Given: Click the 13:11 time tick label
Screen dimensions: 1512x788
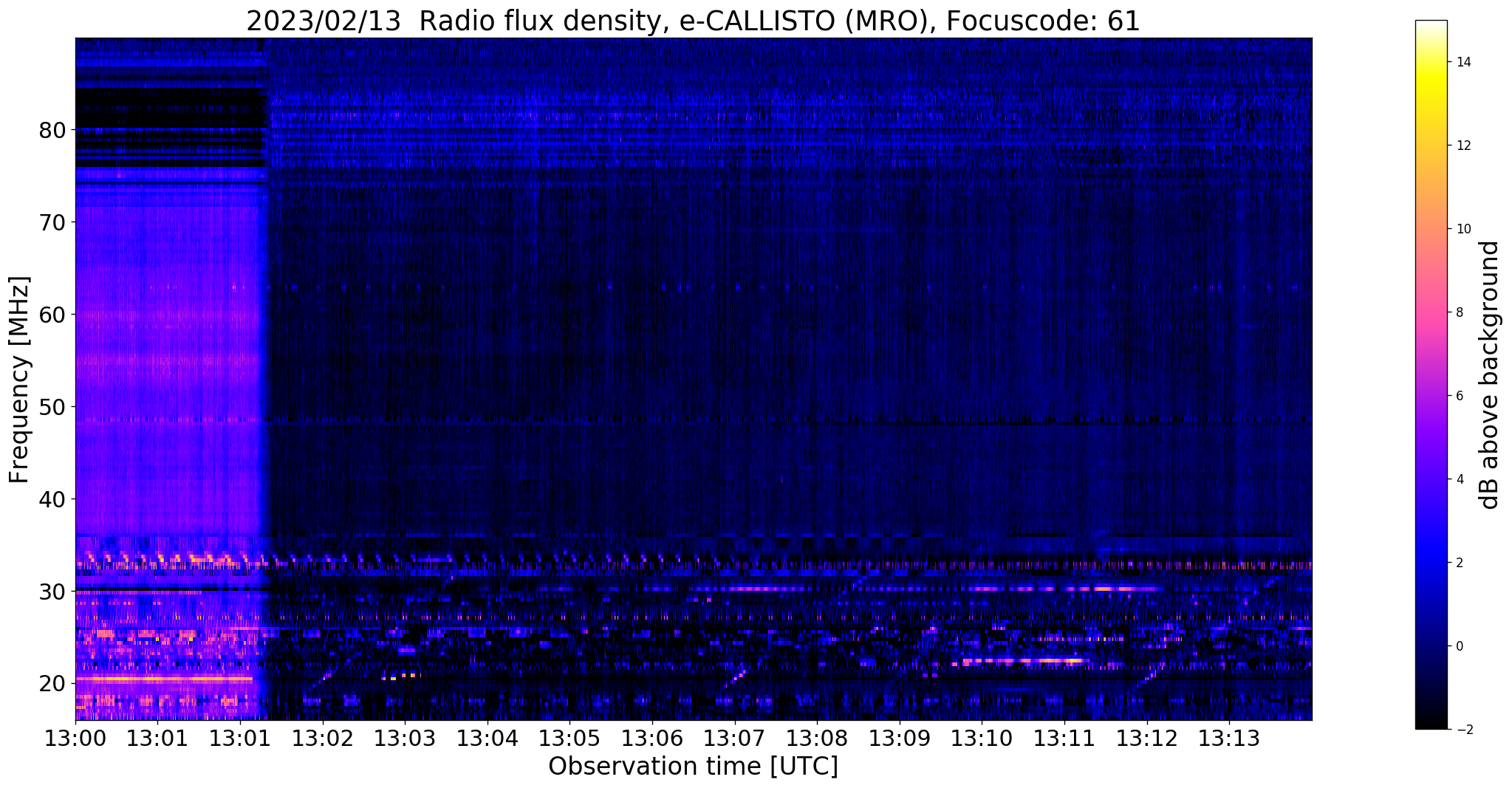Looking at the screenshot, I should tap(1064, 738).
